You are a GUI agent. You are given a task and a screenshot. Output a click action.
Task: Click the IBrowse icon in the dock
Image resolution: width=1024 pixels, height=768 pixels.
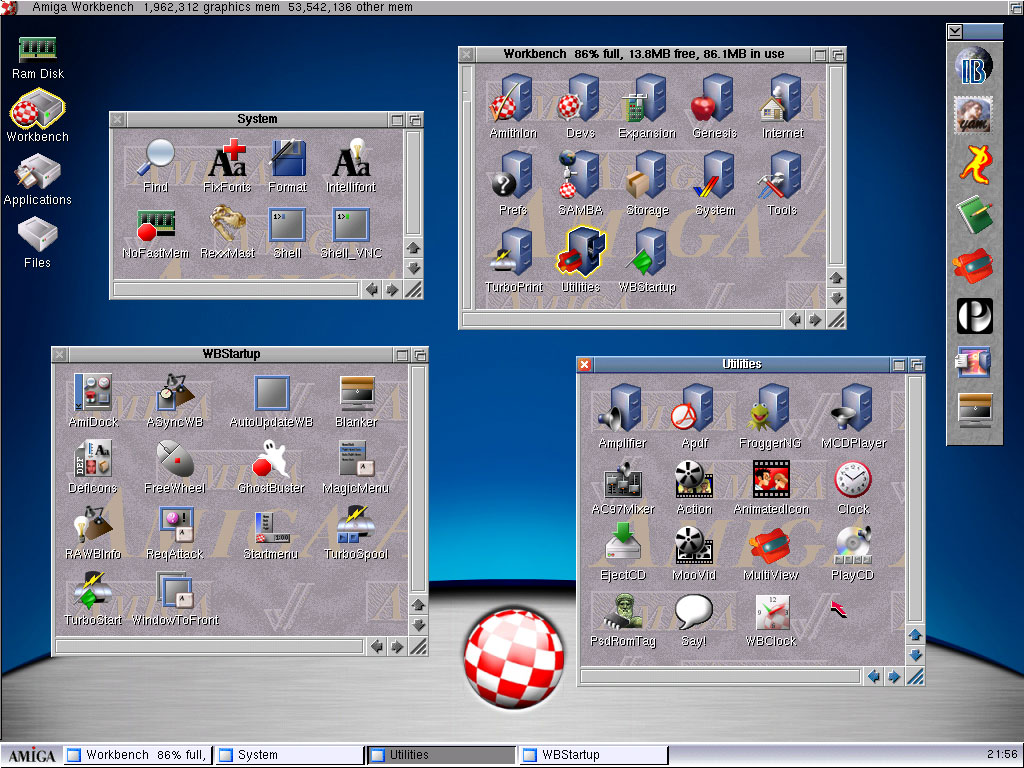coord(974,67)
